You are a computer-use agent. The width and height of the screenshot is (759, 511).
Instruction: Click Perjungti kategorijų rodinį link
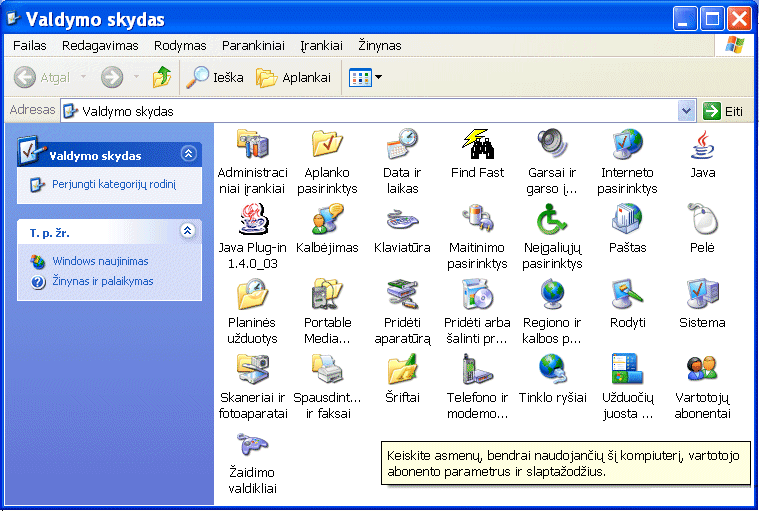[x=114, y=184]
